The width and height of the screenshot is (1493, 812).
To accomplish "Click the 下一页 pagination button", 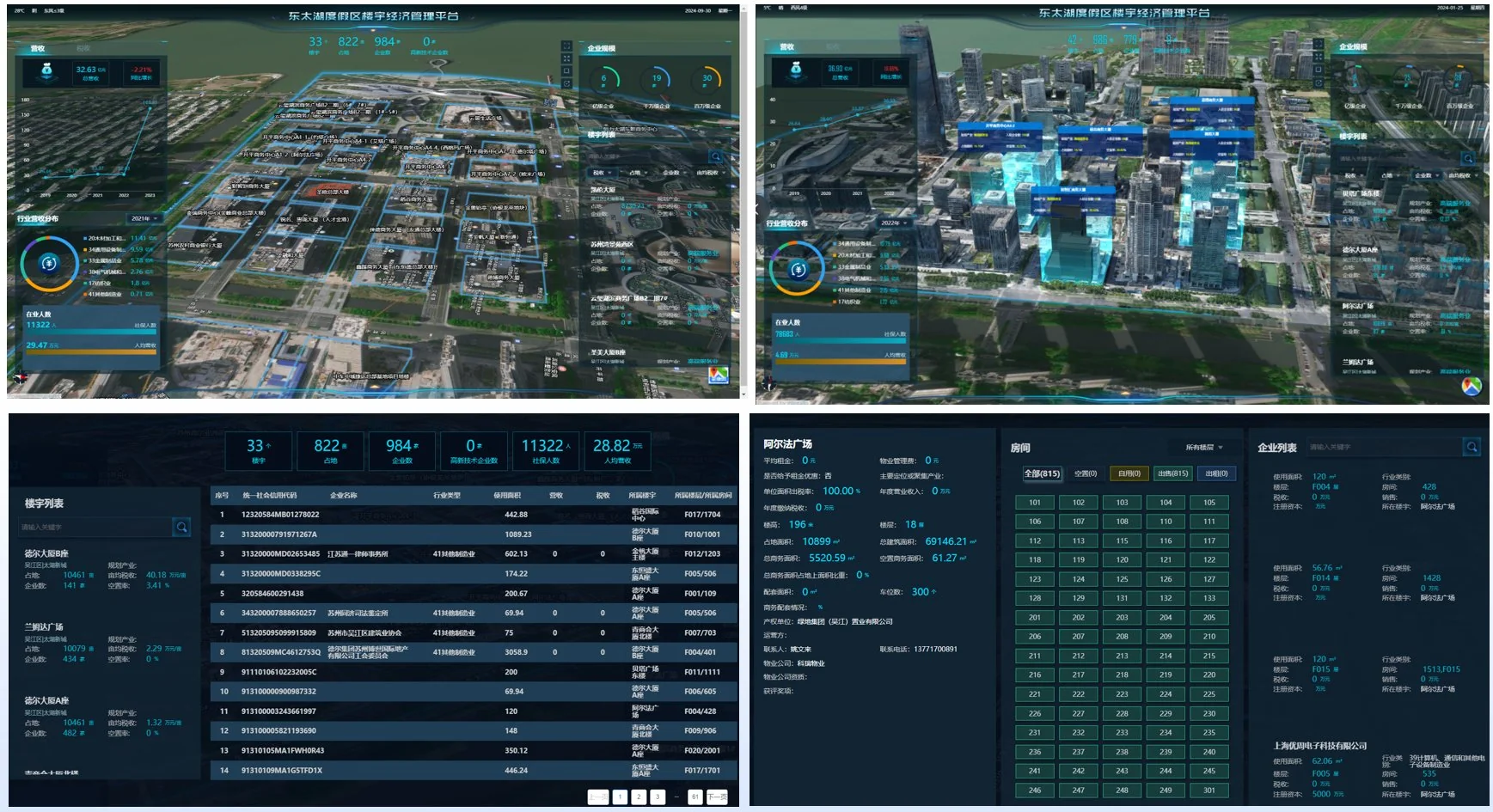I will tap(717, 797).
